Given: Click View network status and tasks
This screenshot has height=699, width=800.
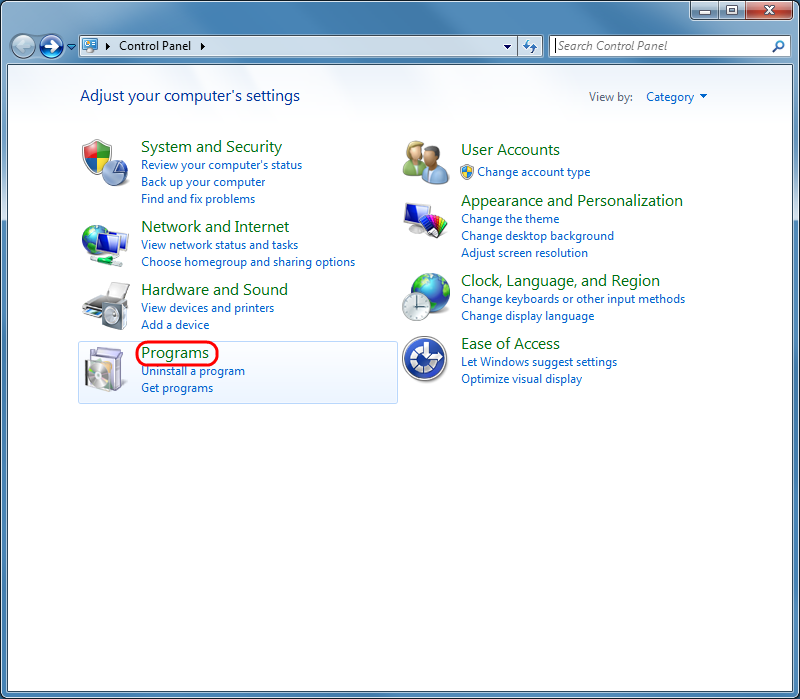Looking at the screenshot, I should [219, 245].
